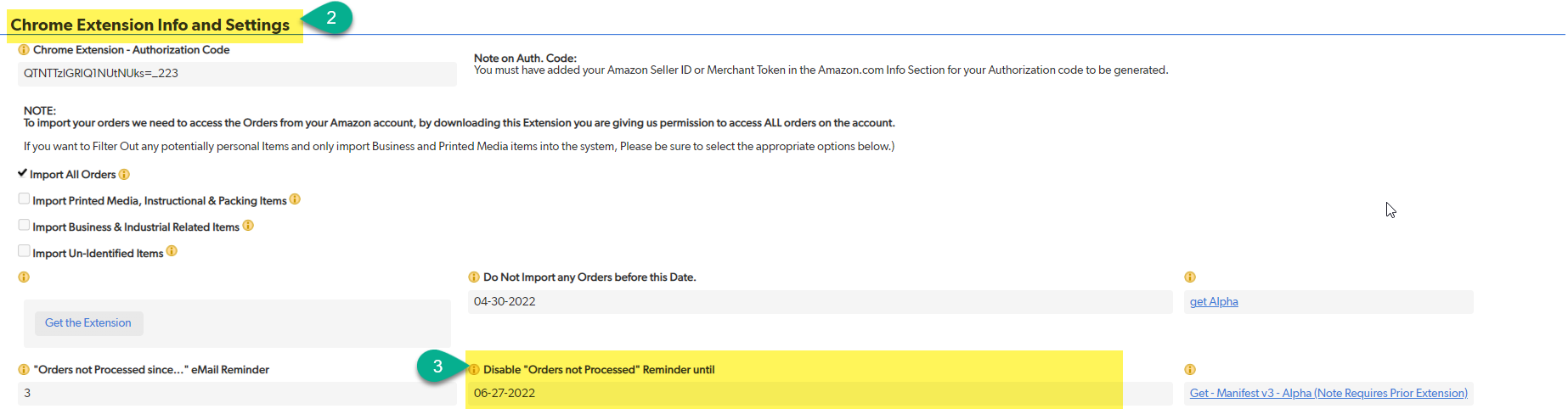
Task: Tick the Import Un-Identified Items checkbox
Action: coord(24,251)
